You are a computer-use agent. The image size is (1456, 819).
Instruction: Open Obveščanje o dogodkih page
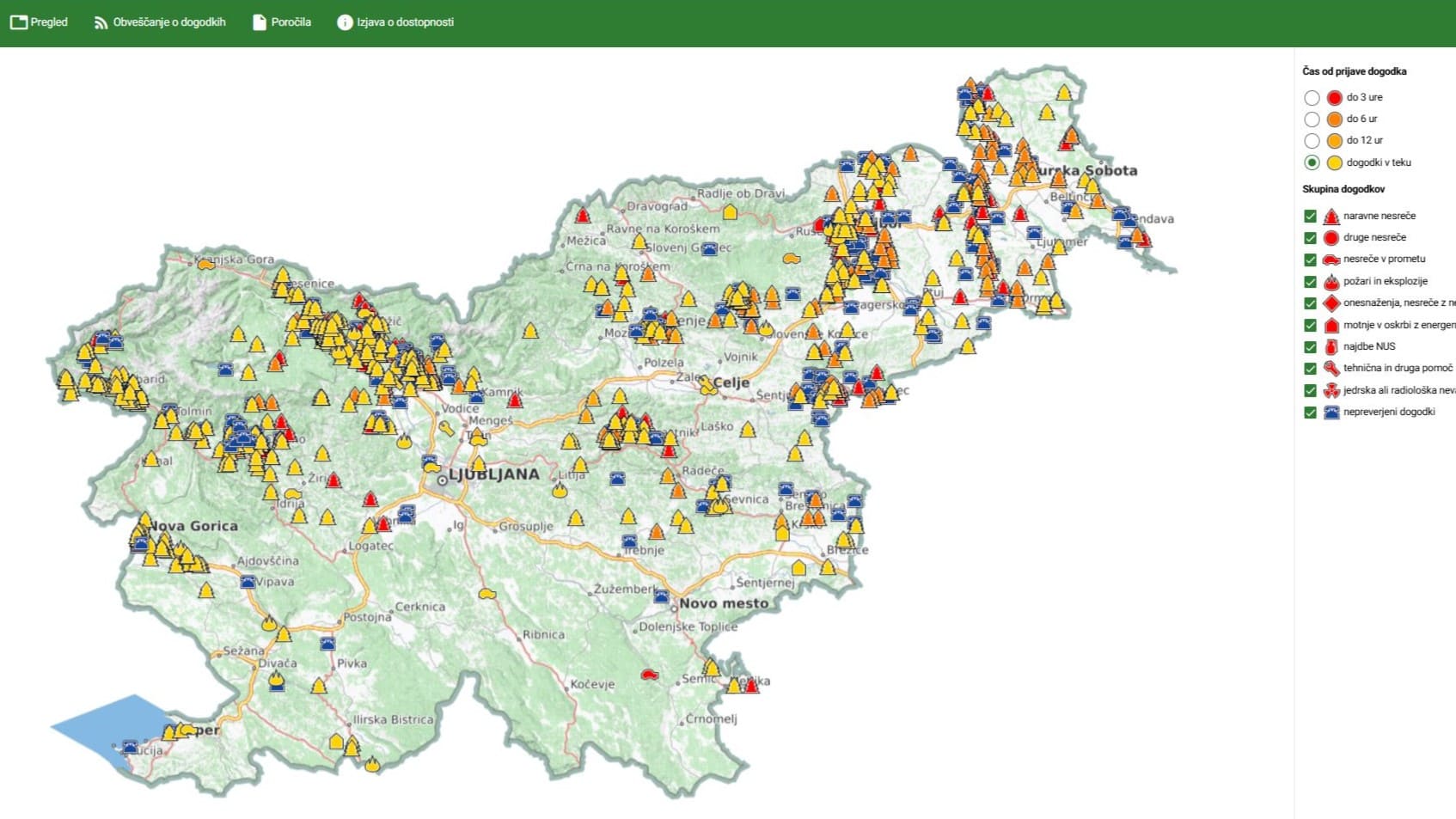tap(160, 22)
